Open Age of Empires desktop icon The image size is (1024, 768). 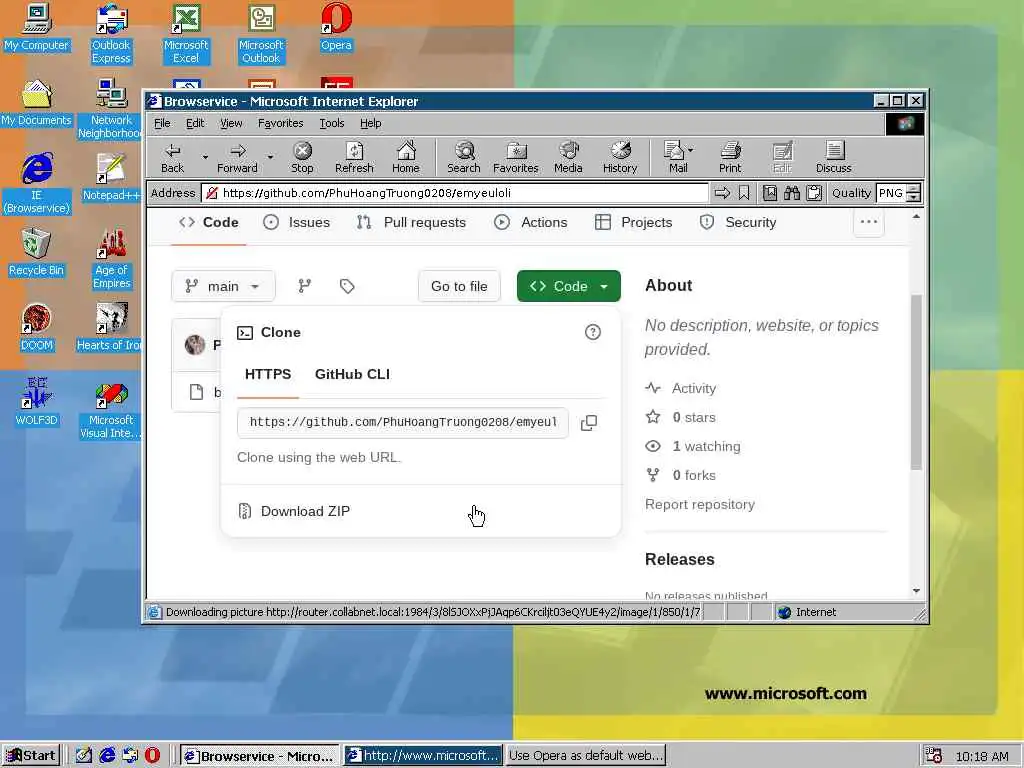(x=112, y=259)
